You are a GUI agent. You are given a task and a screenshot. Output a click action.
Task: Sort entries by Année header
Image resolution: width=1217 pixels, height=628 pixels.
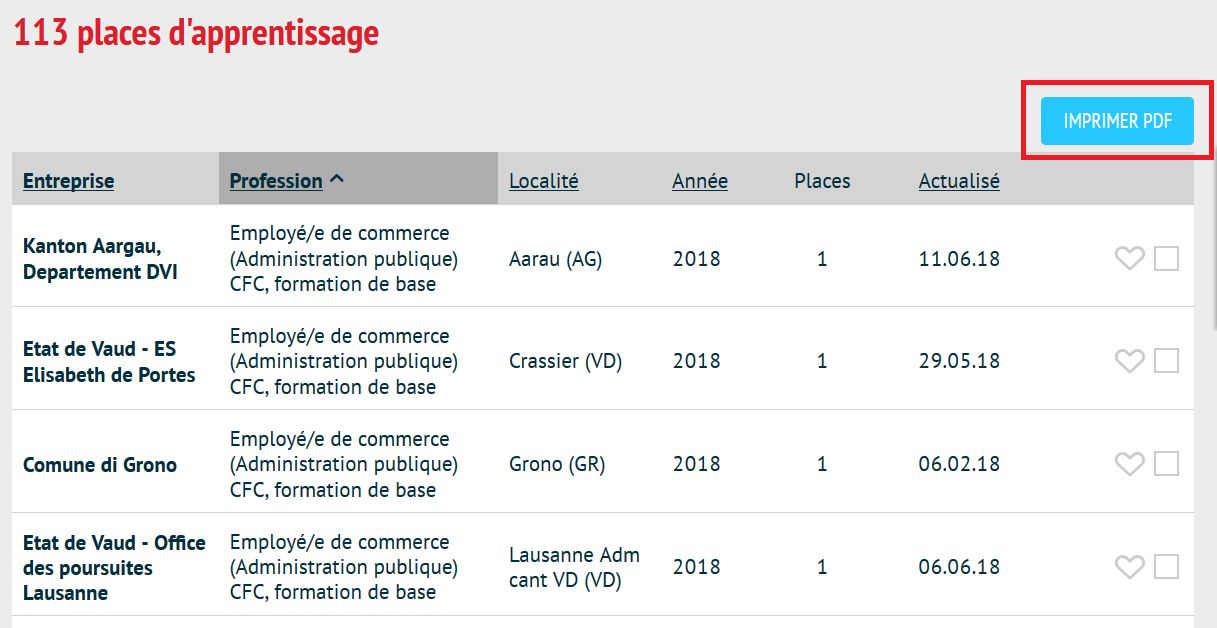pyautogui.click(x=700, y=181)
